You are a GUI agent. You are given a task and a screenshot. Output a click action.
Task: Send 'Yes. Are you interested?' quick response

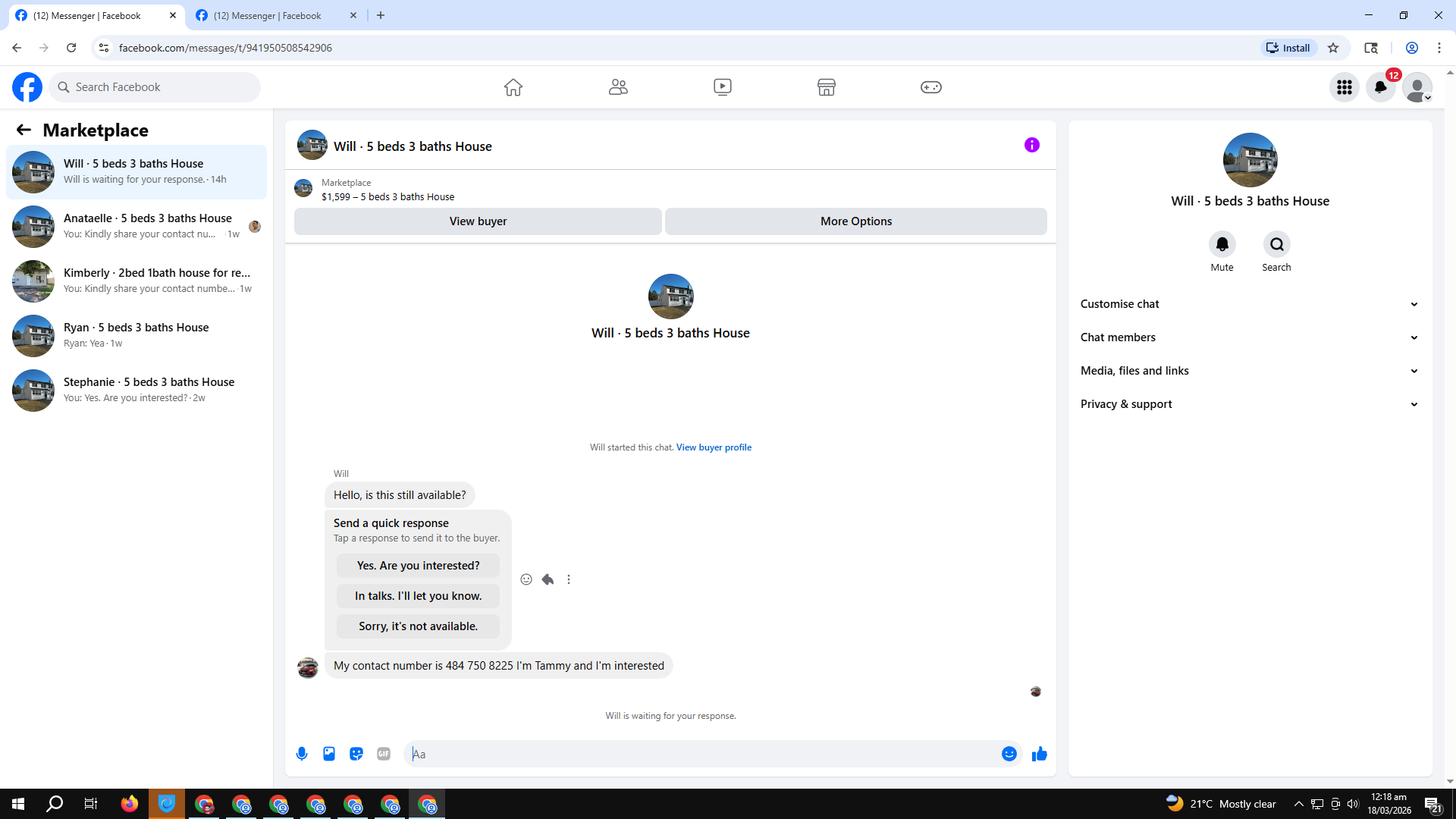pyautogui.click(x=418, y=566)
